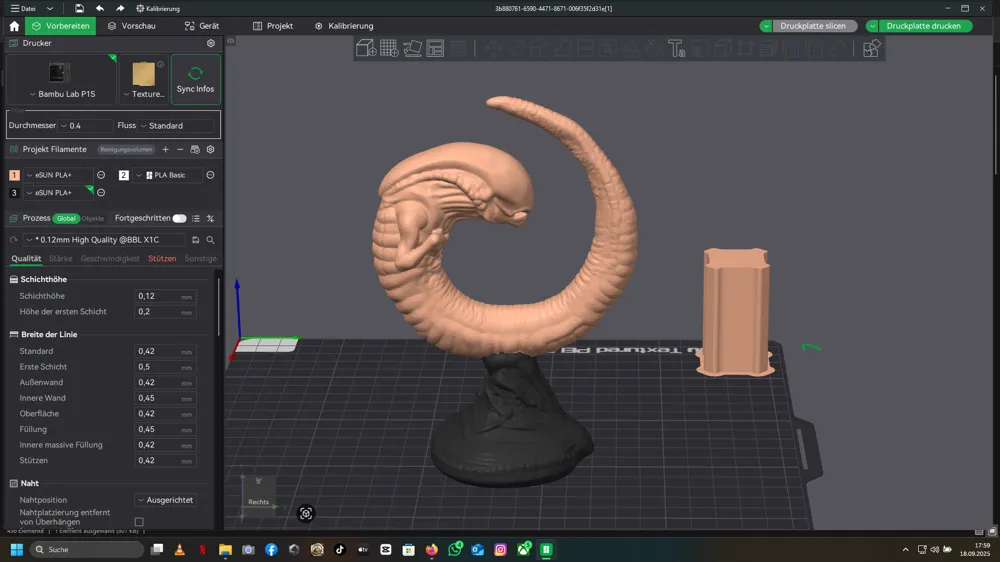Viewport: 1000px width, 562px height.
Task: Click Schichthöhe 0,12 input field
Action: (x=165, y=296)
